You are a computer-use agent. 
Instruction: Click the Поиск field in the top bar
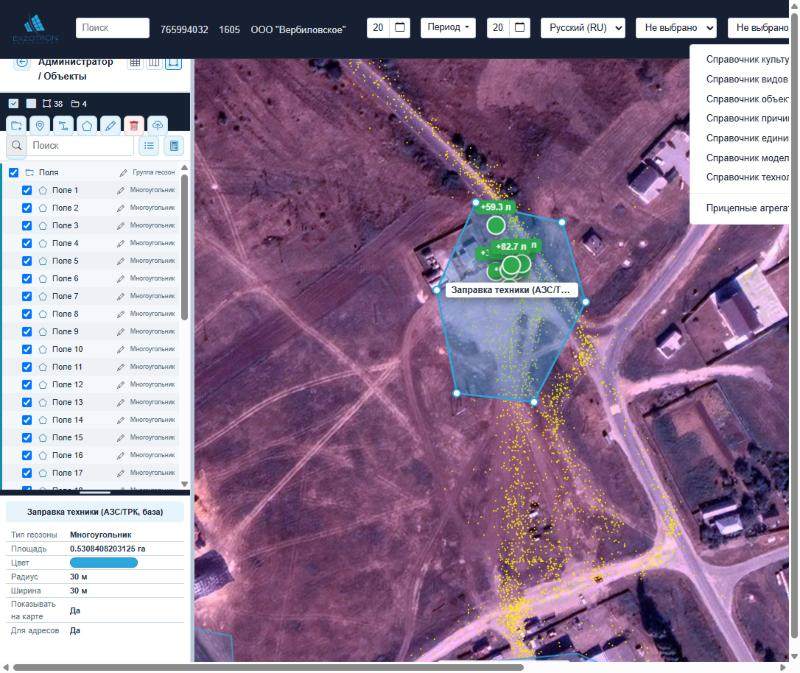113,28
